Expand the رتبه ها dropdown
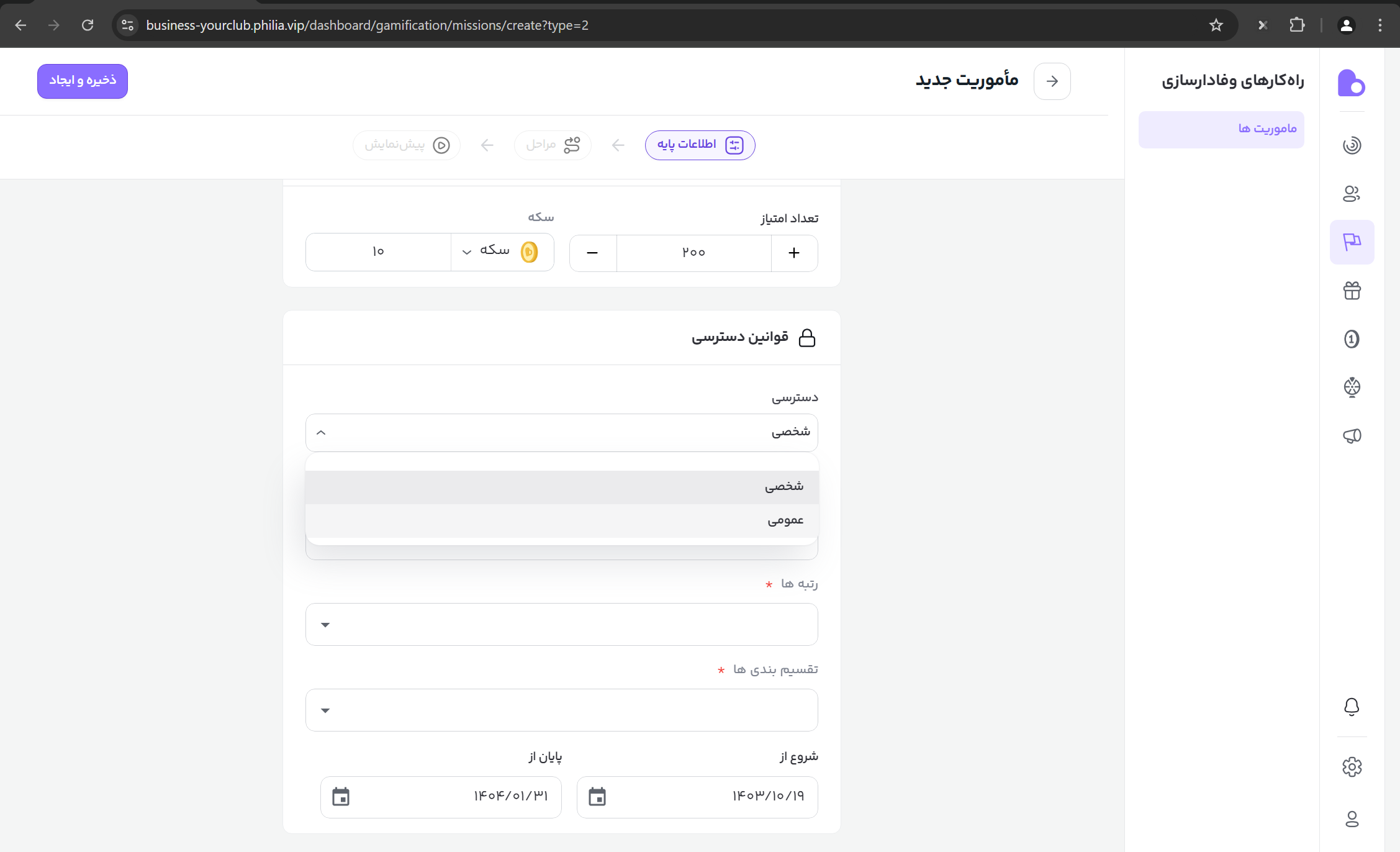1400x852 pixels. (562, 624)
